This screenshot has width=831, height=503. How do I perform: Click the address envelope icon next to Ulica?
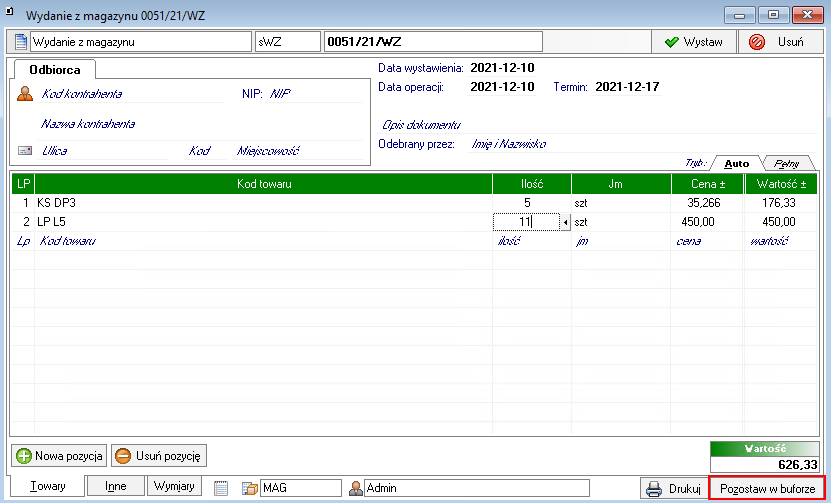[25, 151]
